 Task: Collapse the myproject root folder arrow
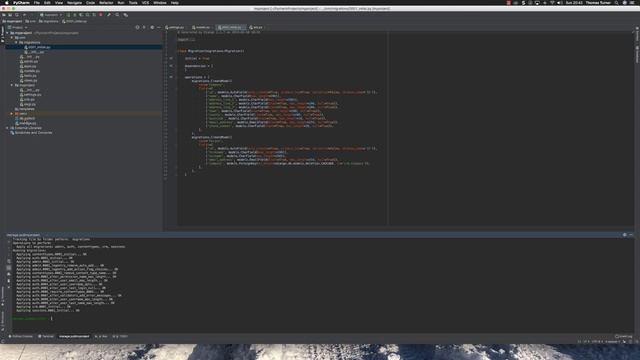click(7, 33)
